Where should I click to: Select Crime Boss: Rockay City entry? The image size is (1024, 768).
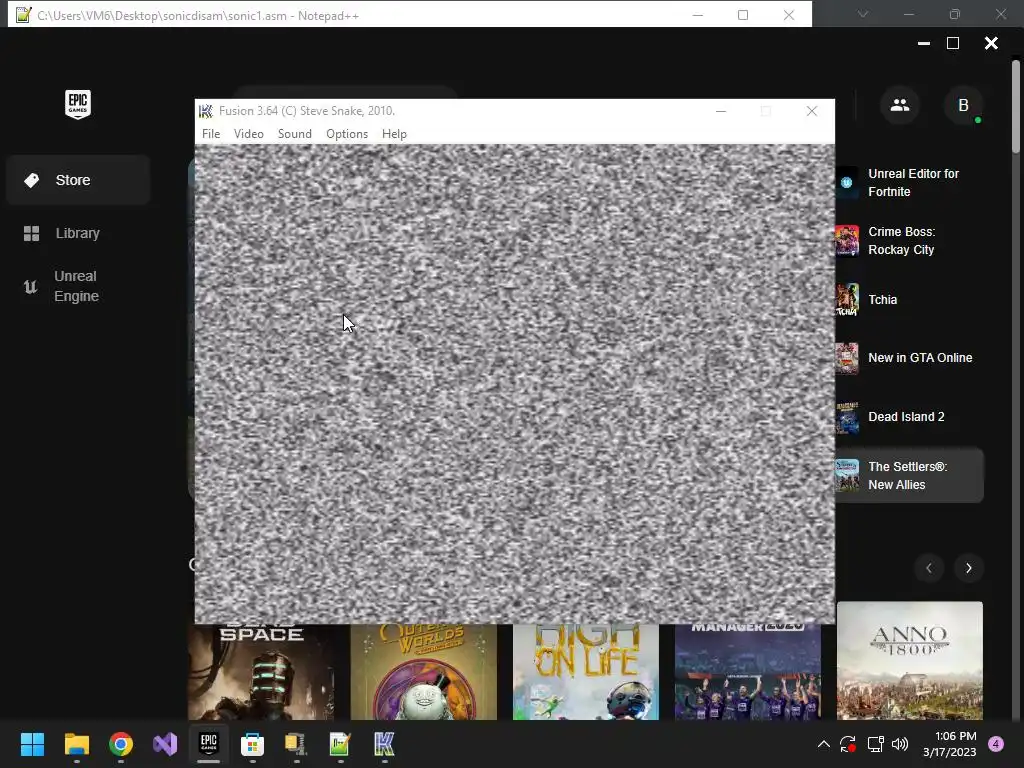point(909,241)
